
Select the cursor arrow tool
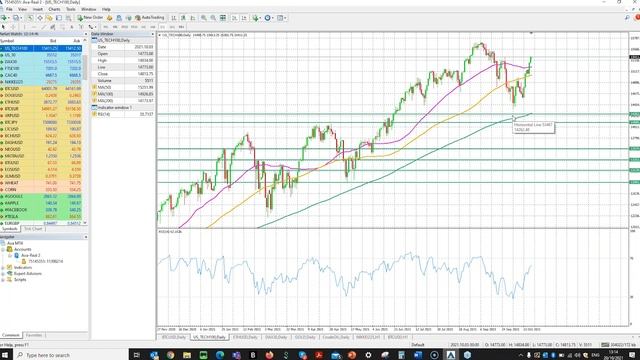pos(4,27)
